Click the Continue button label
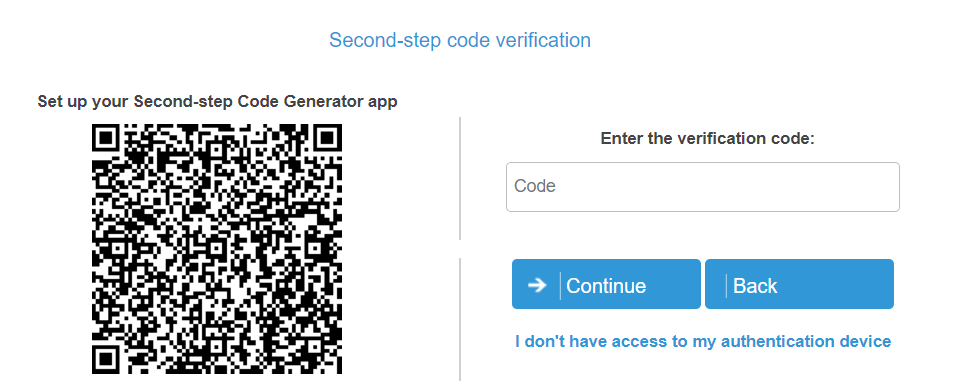955x389 pixels. [606, 286]
